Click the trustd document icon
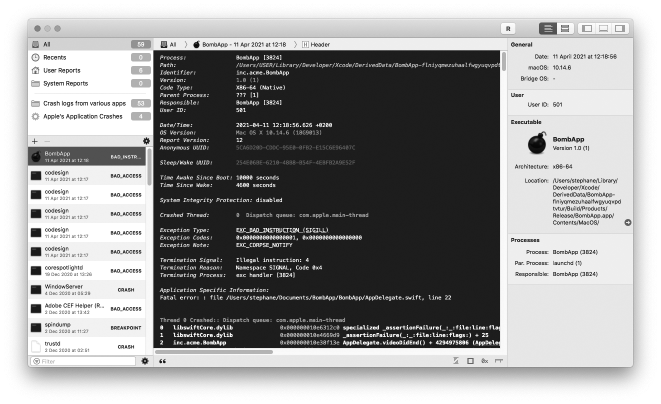This screenshot has width=661, height=404. pos(36,347)
